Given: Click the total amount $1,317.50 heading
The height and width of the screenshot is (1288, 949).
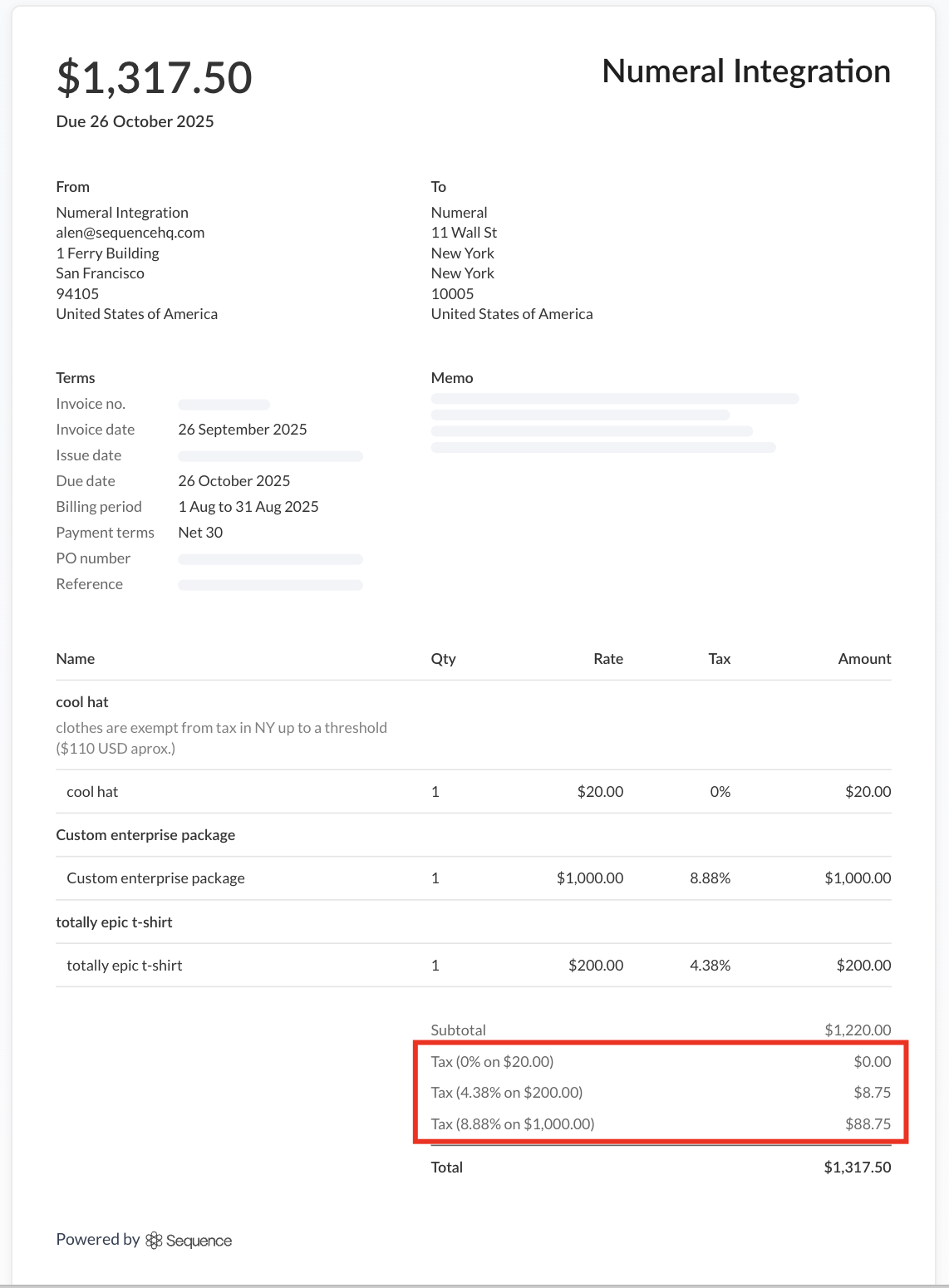Looking at the screenshot, I should point(153,76).
